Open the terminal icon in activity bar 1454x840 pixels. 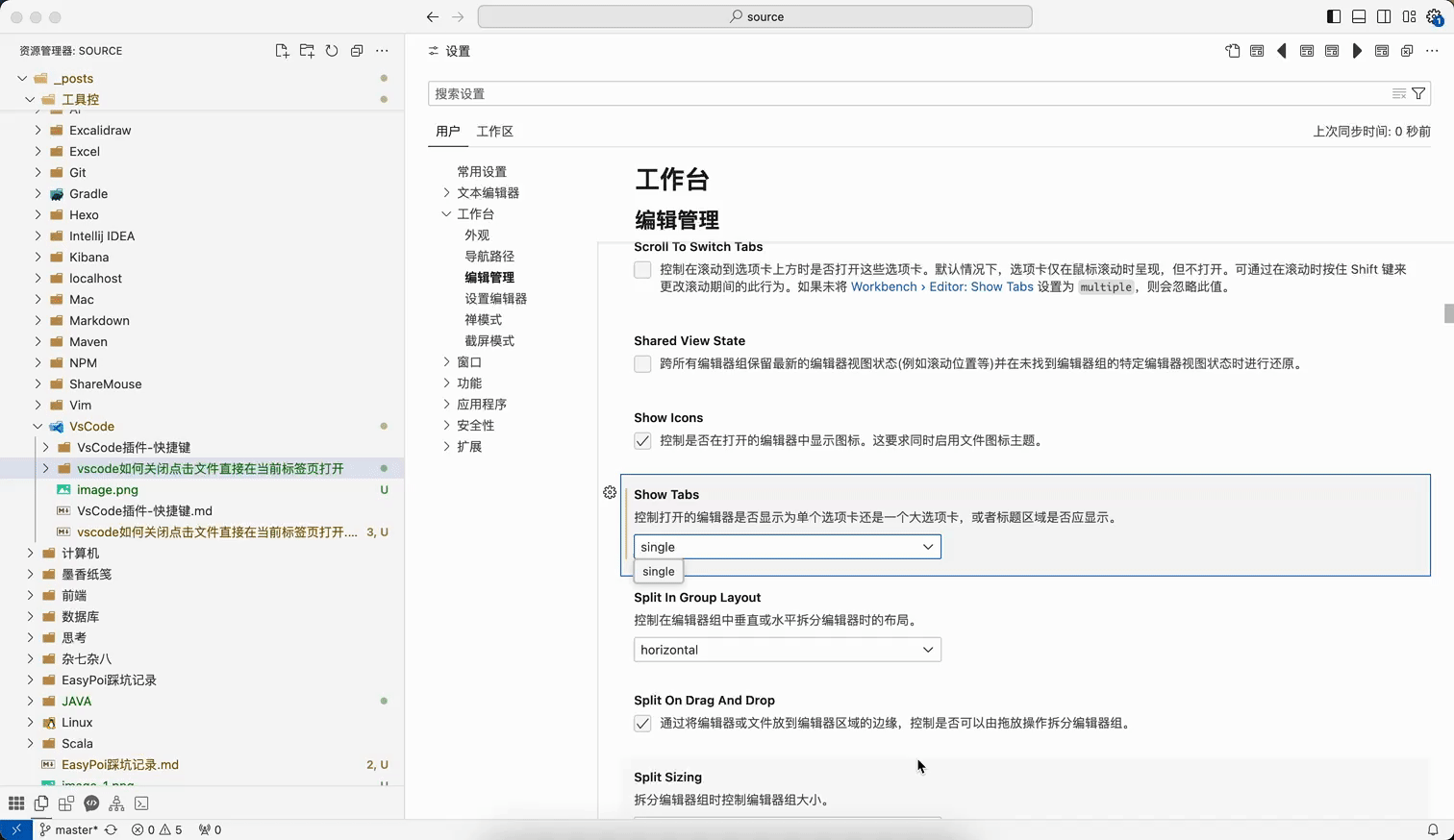coord(141,803)
